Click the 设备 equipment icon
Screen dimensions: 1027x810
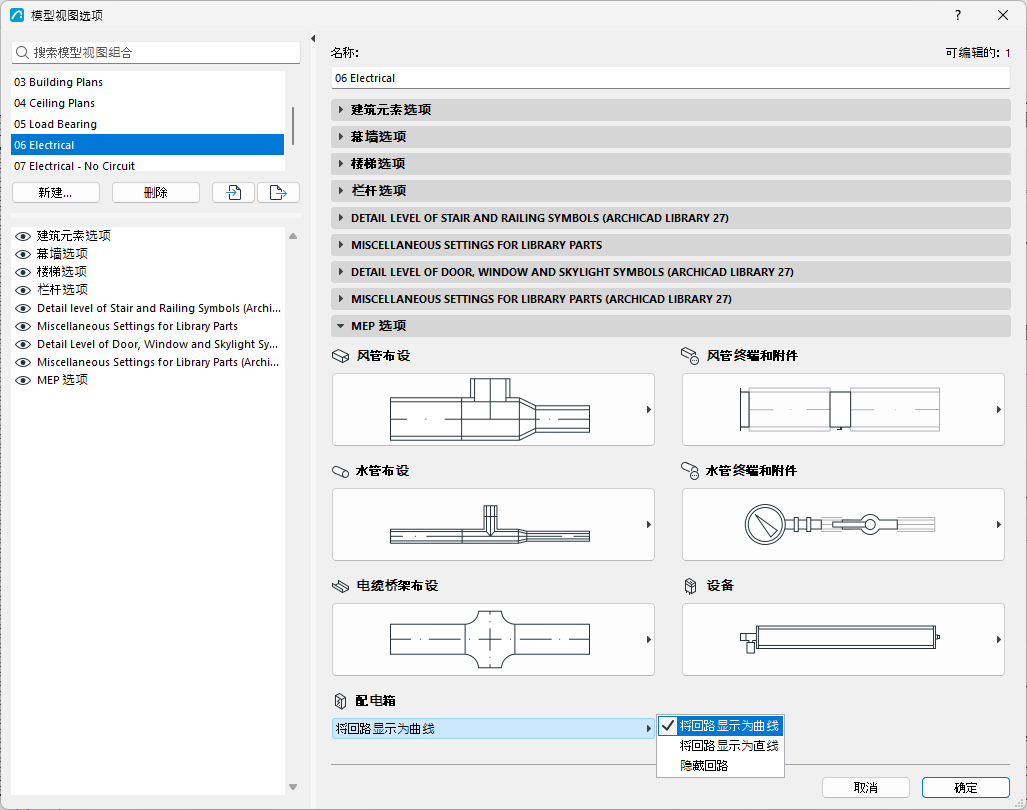click(x=690, y=586)
